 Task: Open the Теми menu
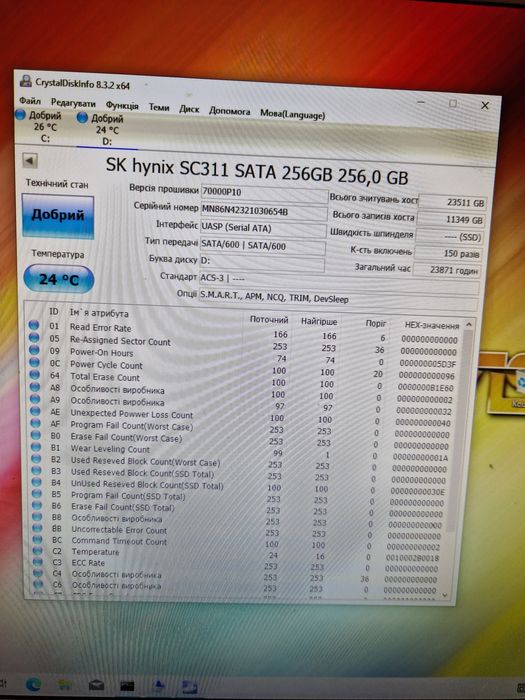coord(158,107)
